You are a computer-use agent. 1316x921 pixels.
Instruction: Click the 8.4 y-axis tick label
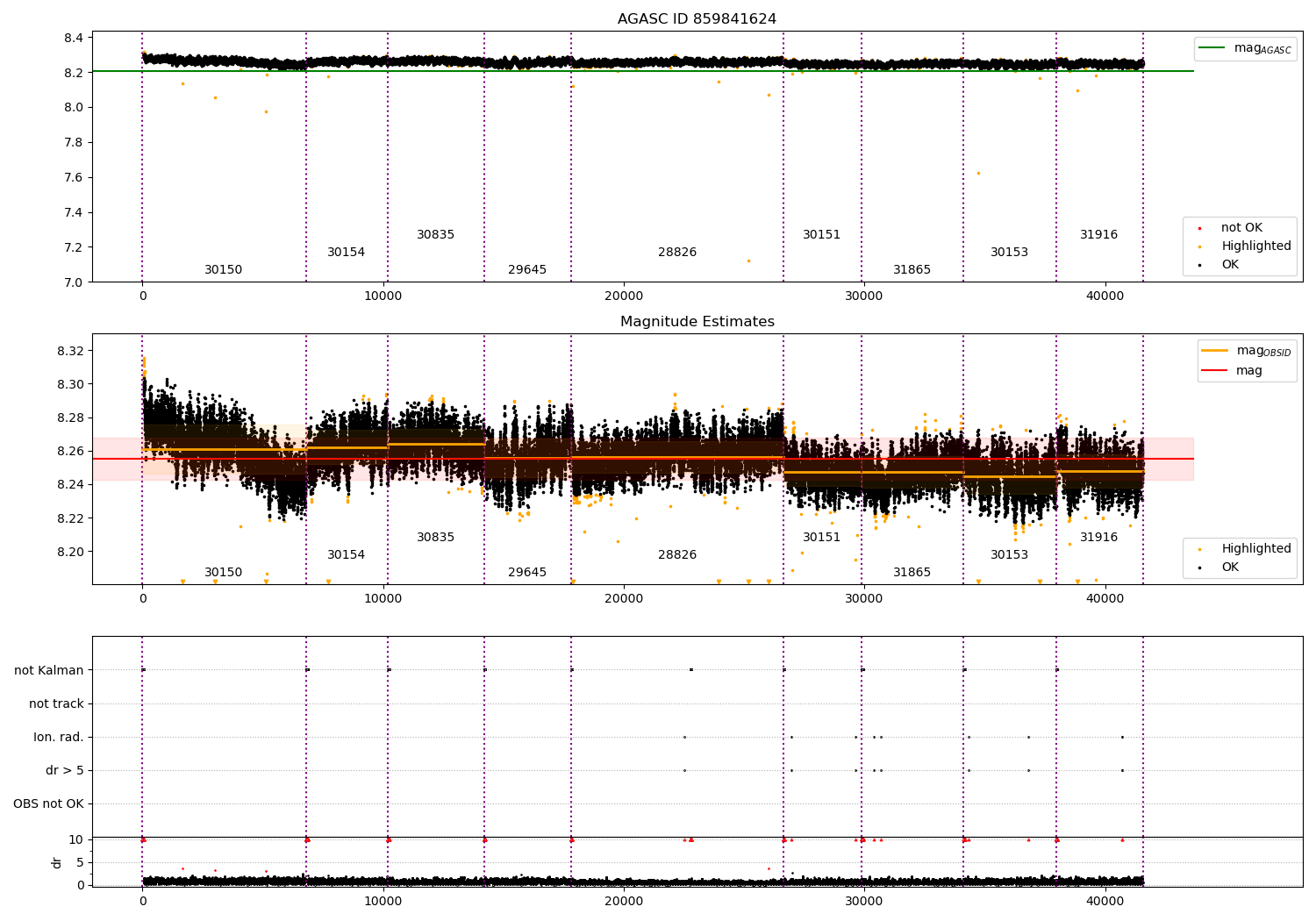[x=74, y=38]
